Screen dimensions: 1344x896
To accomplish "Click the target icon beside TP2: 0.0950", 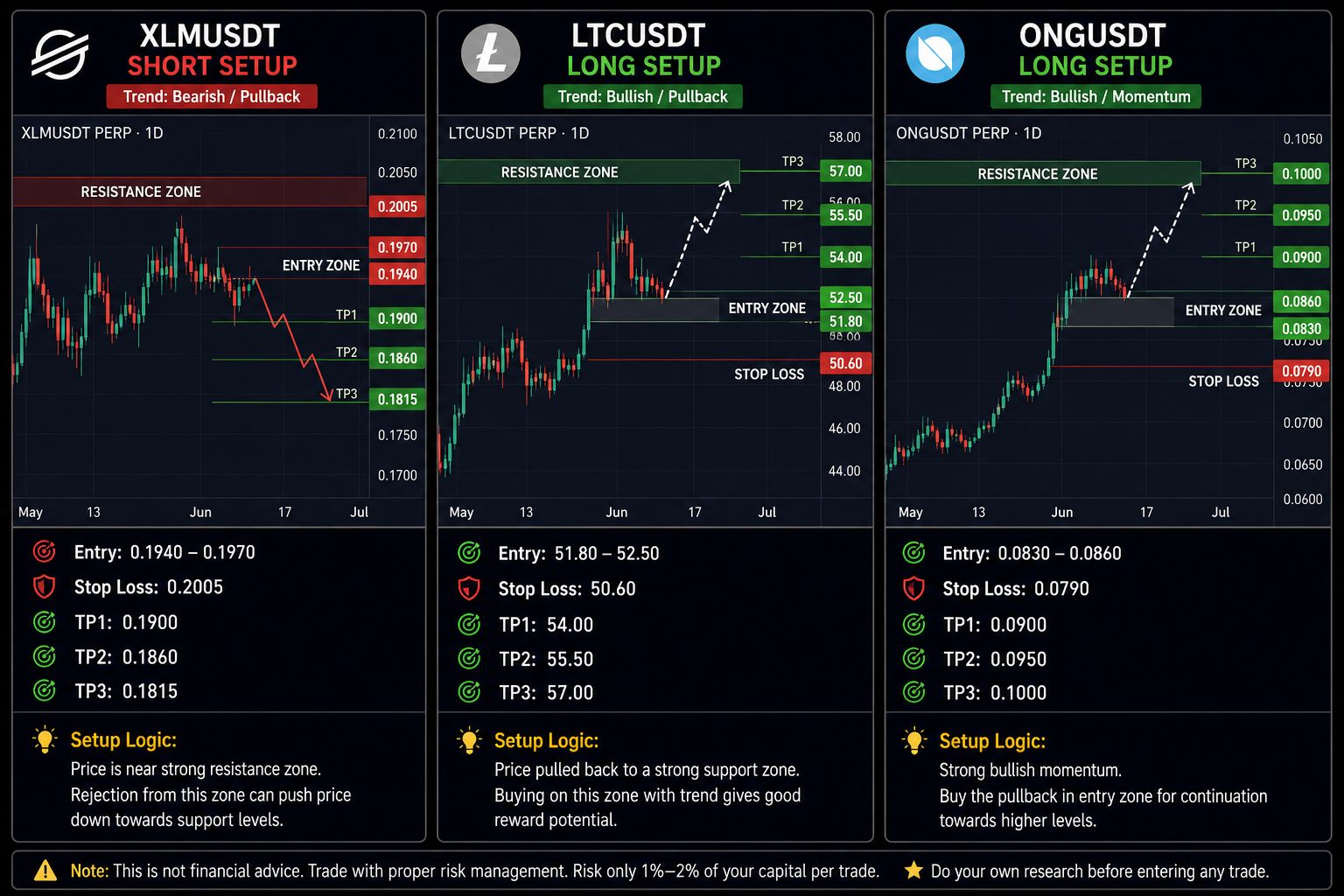I will (x=913, y=658).
